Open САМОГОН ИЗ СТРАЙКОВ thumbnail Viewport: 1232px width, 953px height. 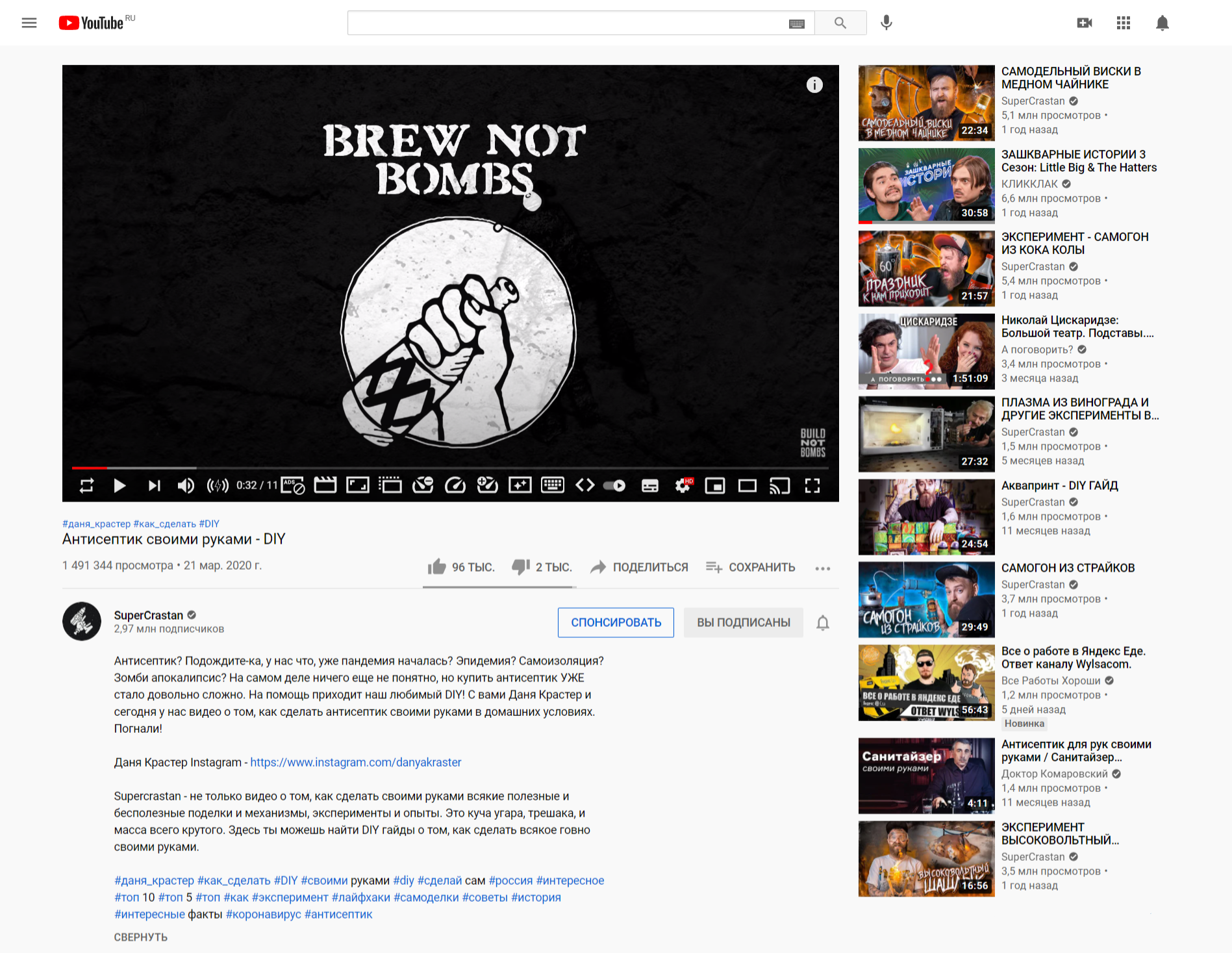point(926,600)
